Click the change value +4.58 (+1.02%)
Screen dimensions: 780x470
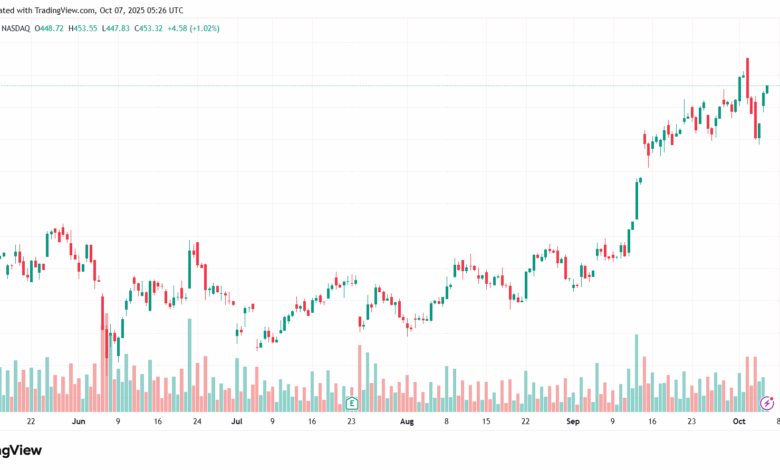(x=194, y=28)
